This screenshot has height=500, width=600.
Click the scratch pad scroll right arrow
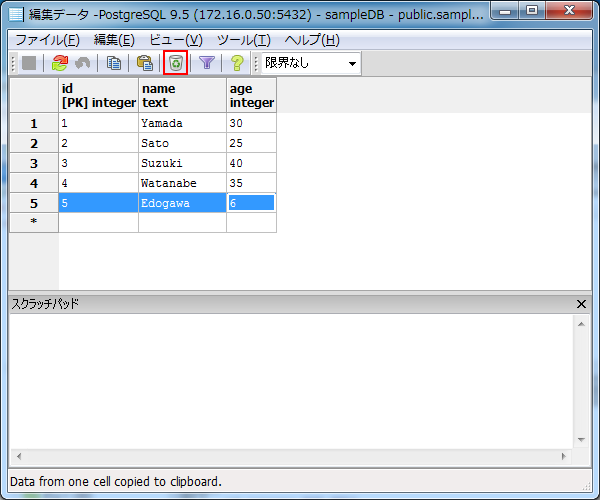tap(563, 456)
